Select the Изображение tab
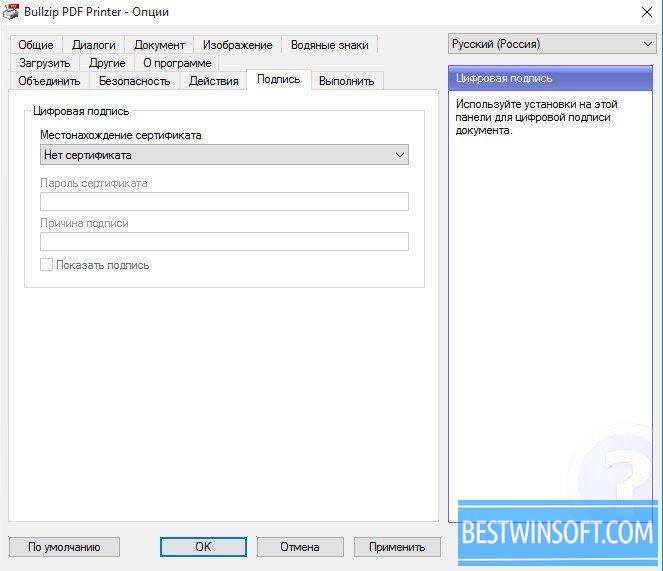663x571 pixels. tap(237, 45)
